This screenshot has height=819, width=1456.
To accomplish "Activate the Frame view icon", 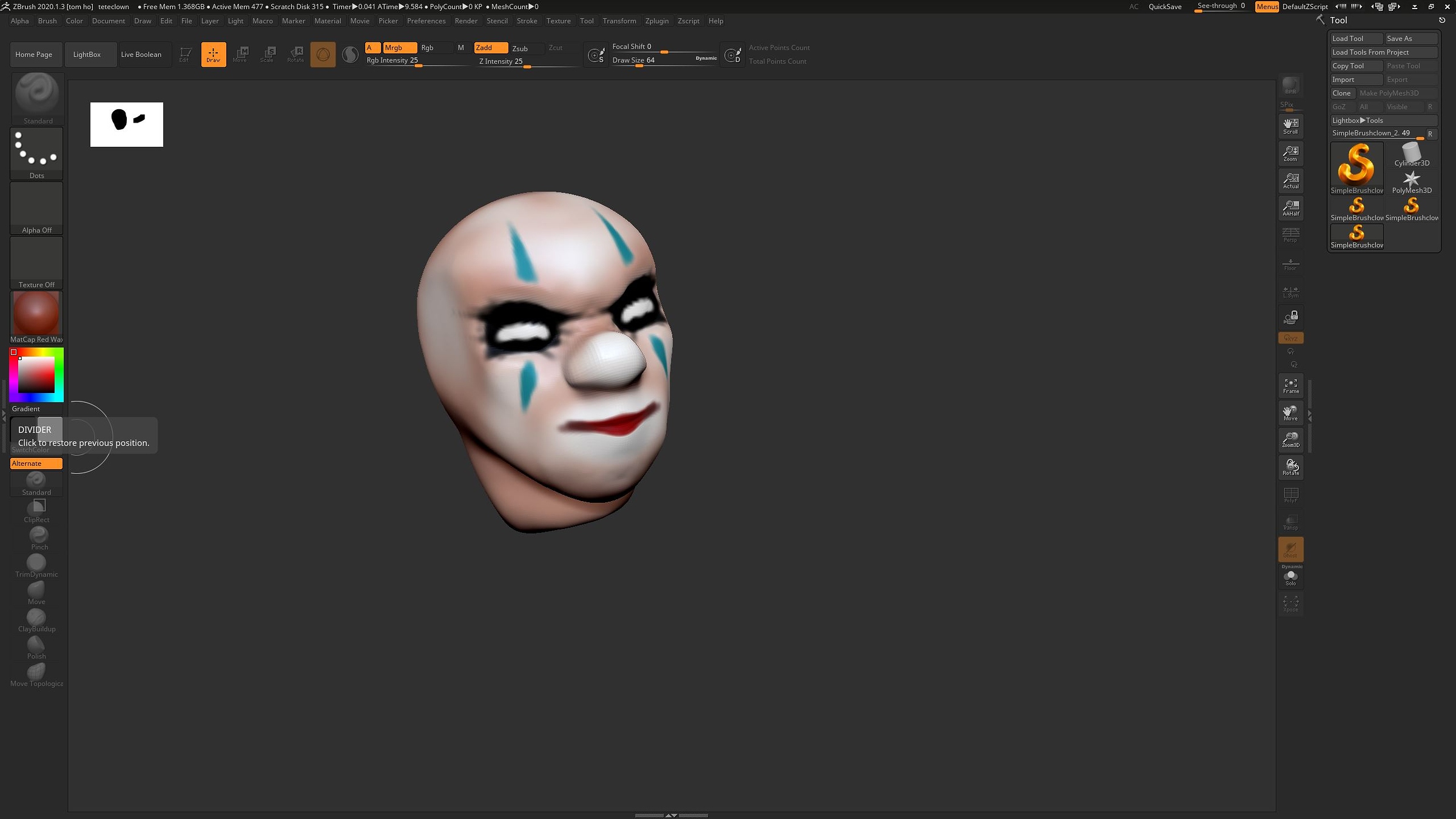I will [x=1290, y=385].
